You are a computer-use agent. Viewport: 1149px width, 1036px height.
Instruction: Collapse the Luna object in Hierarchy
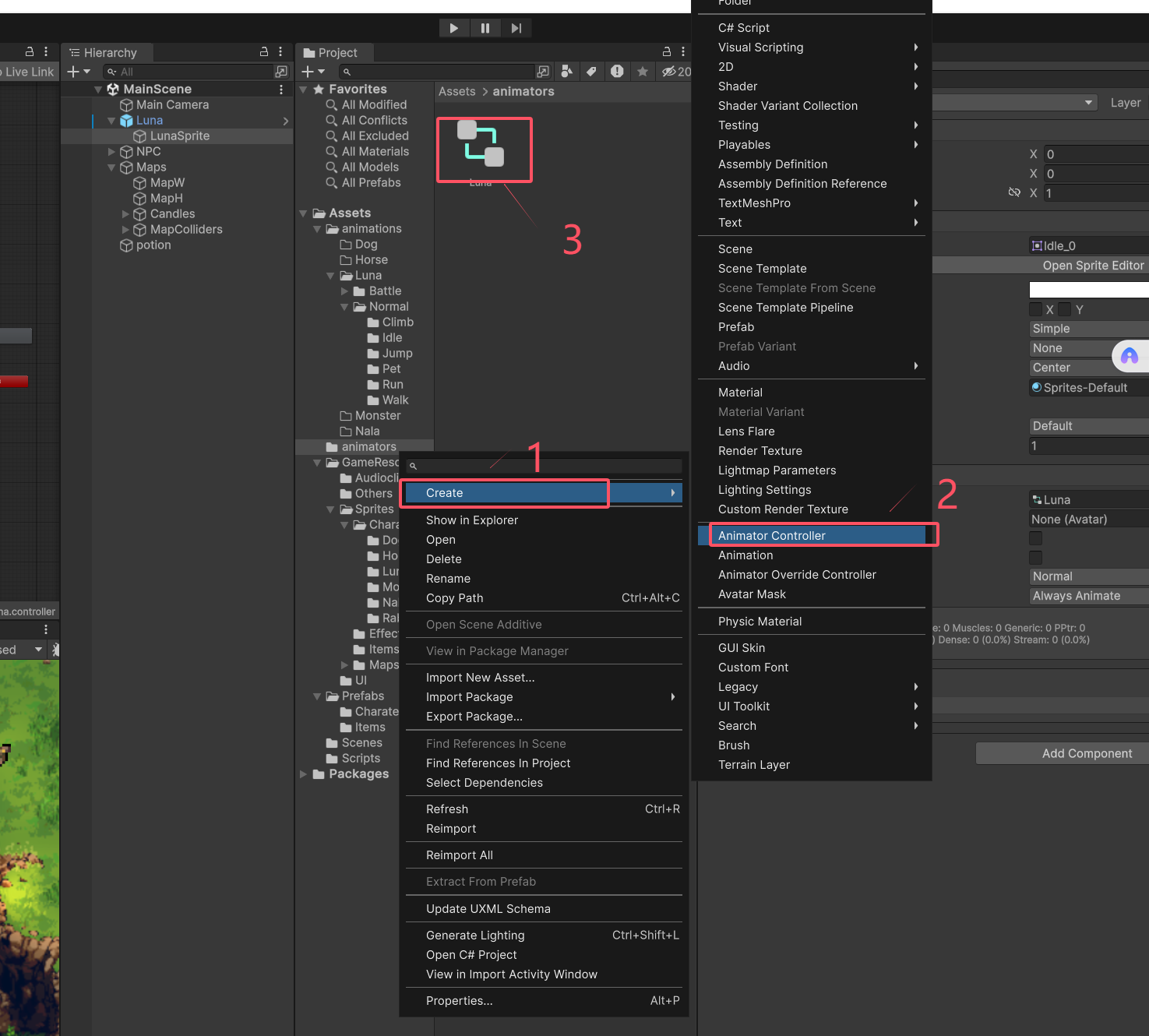coord(111,121)
